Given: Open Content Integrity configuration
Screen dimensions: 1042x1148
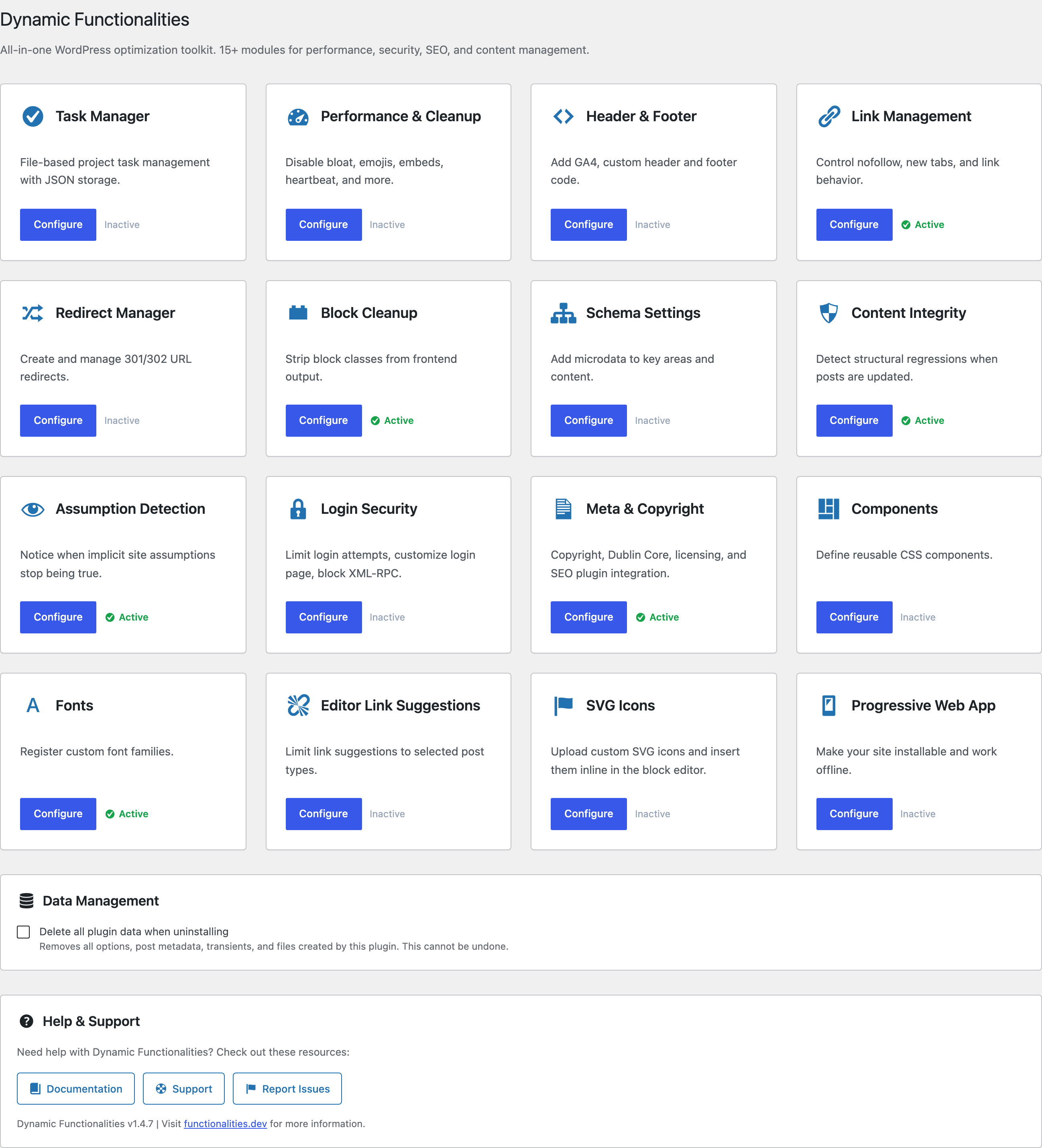Looking at the screenshot, I should point(853,420).
